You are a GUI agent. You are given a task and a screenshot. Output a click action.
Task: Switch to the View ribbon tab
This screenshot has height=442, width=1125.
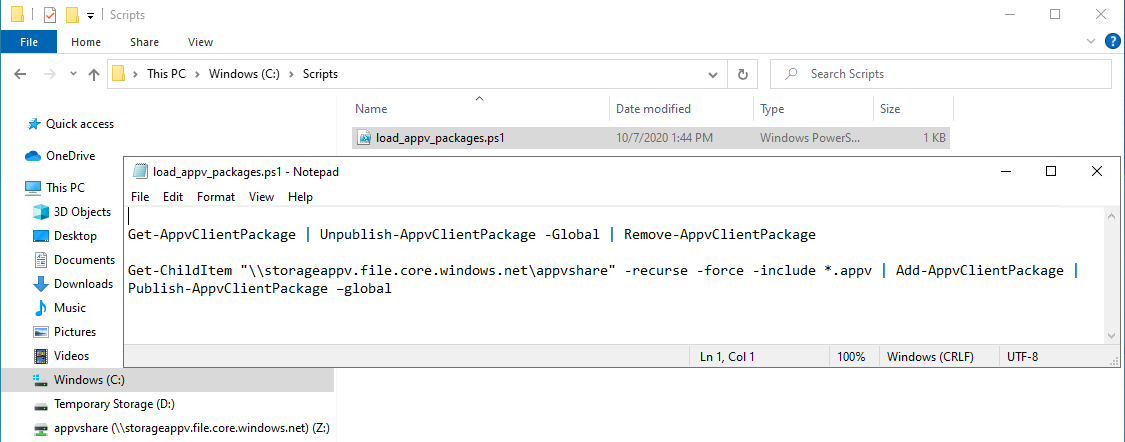pyautogui.click(x=200, y=42)
